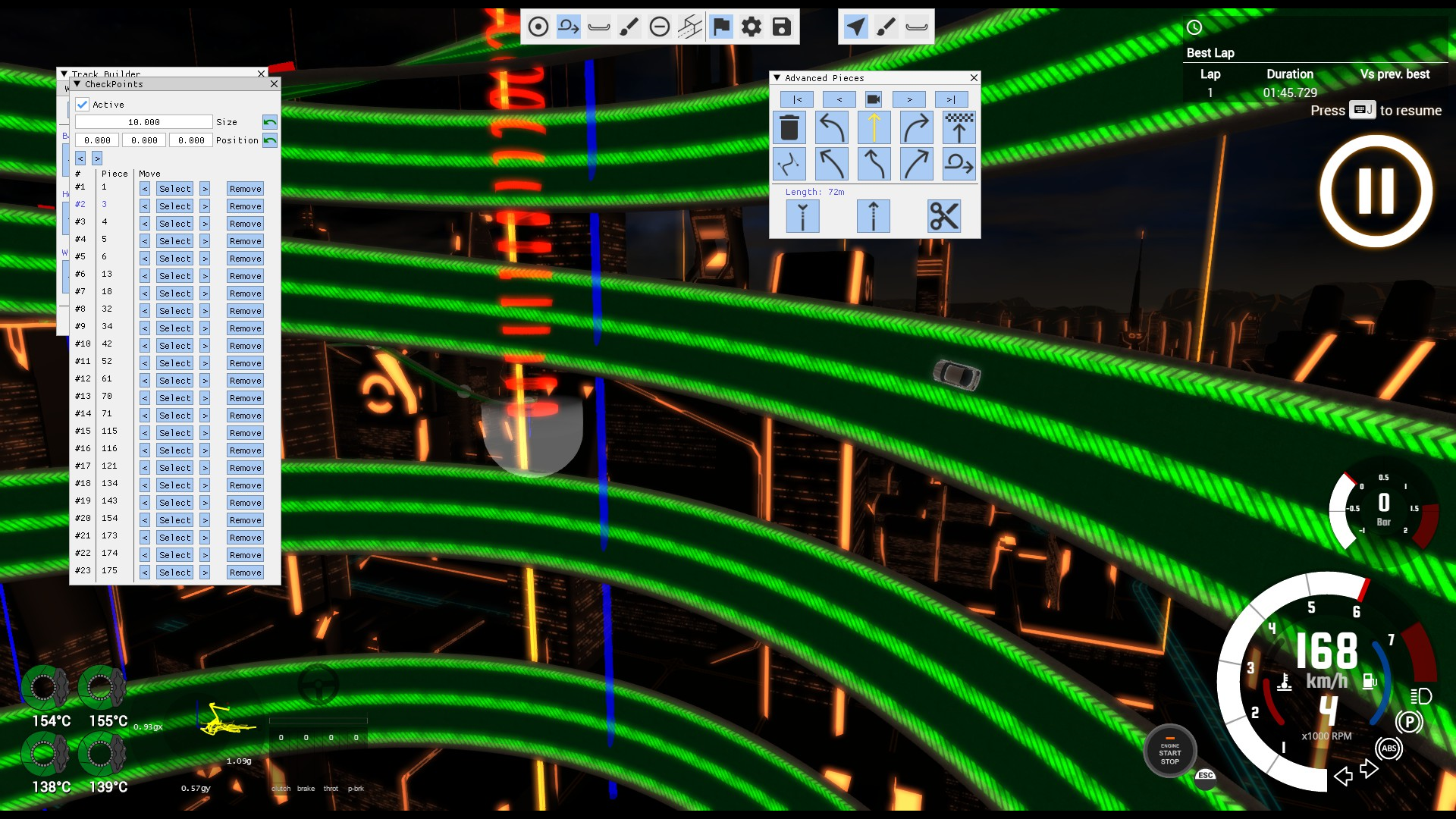This screenshot has height=819, width=1456.
Task: Collapse the Advanced Pieces panel
Action: point(777,78)
